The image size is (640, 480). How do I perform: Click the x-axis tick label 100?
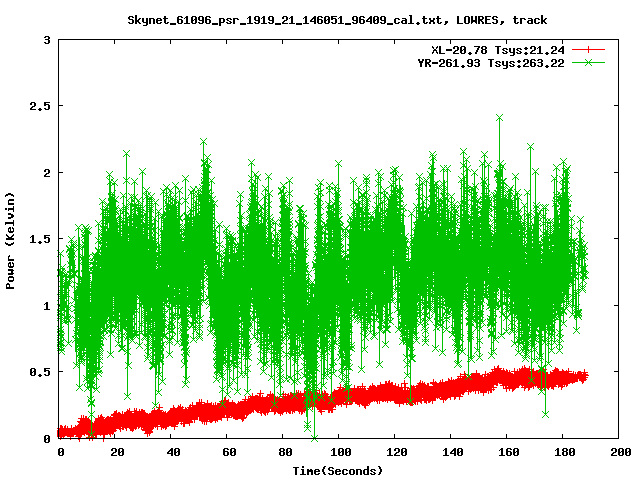340,452
